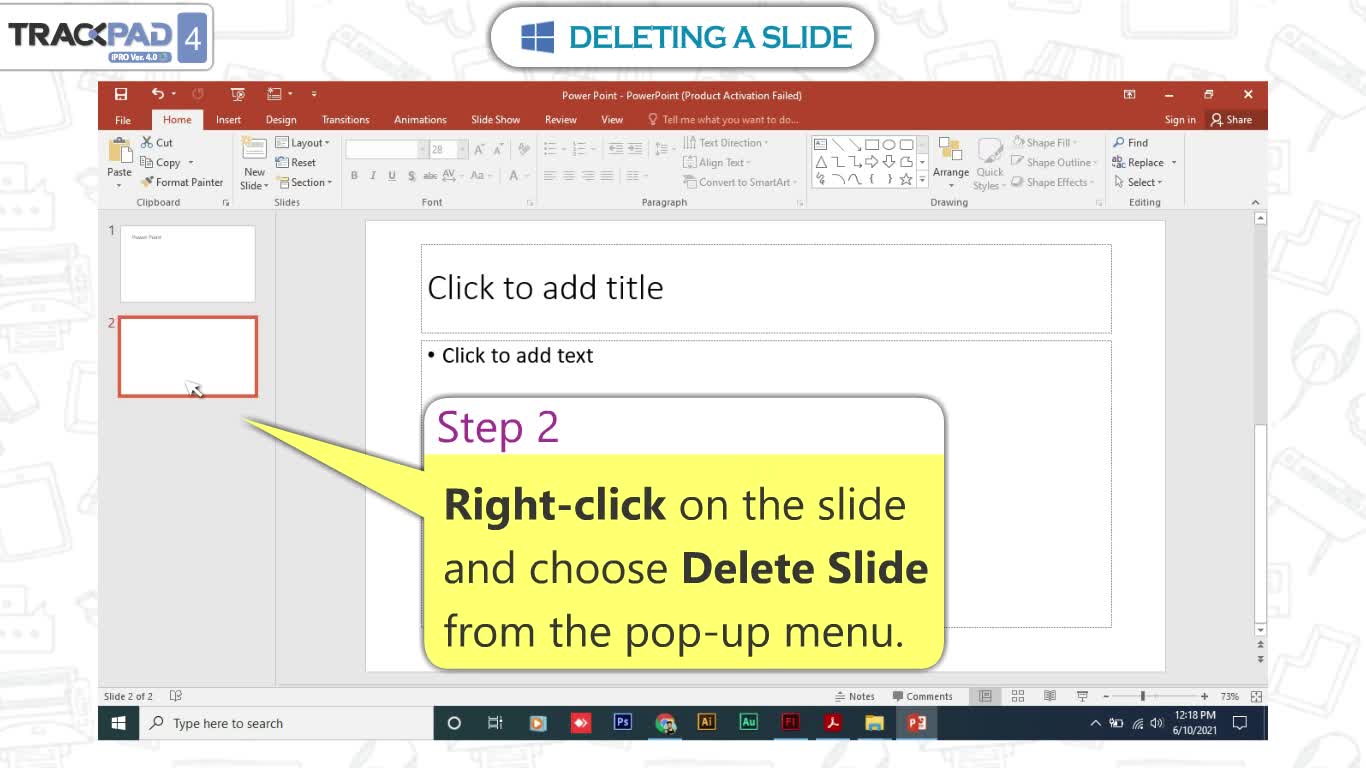Toggle the Comments pane
Viewport: 1366px width, 768px height.
click(923, 696)
